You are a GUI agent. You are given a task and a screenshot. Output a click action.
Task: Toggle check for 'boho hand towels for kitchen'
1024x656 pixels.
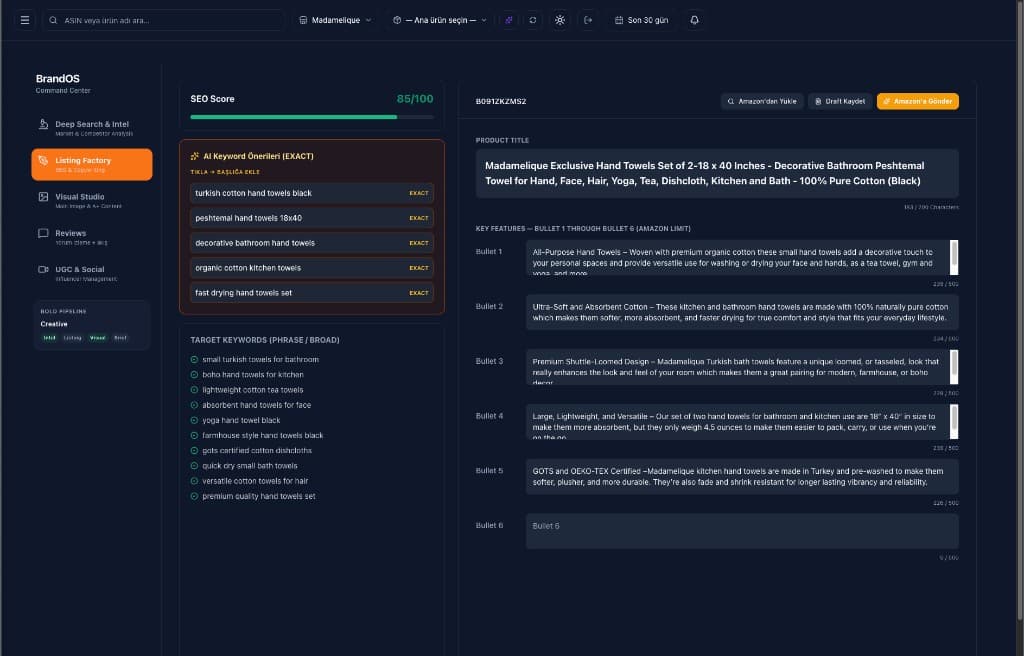[194, 374]
